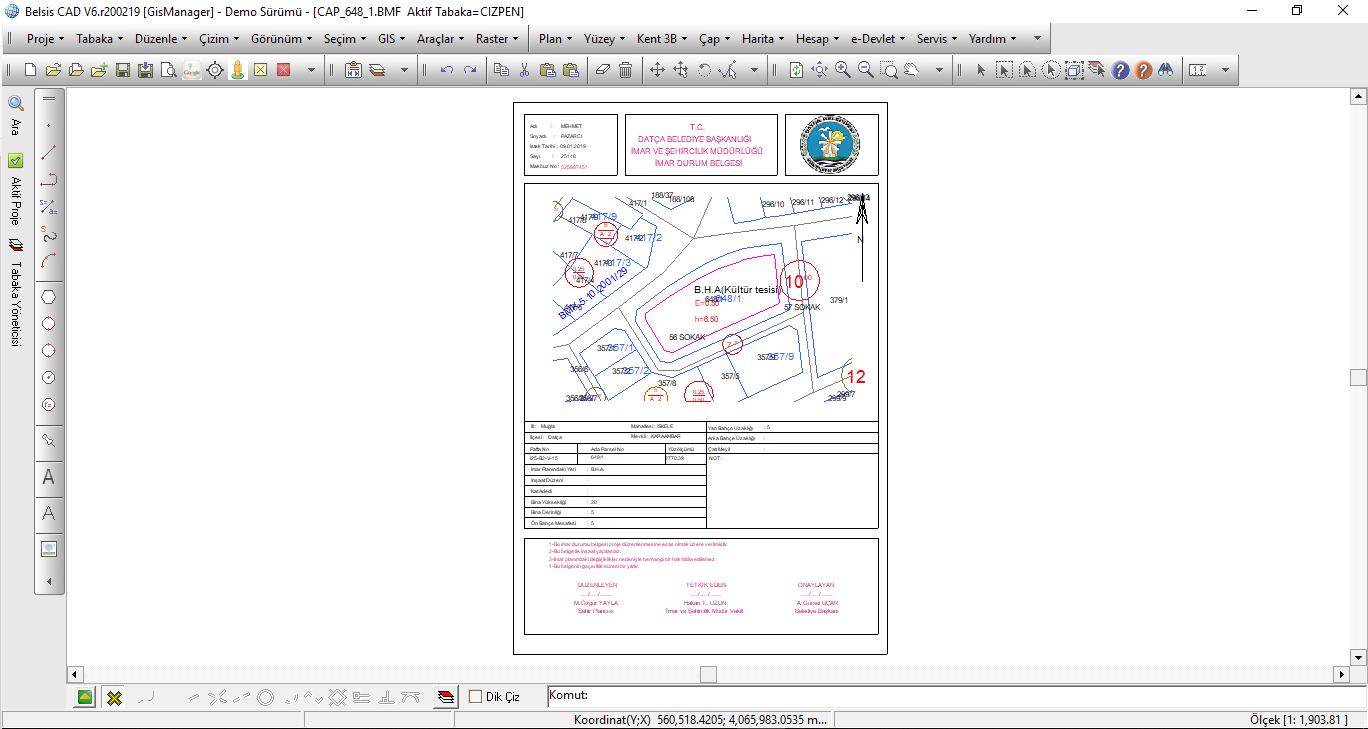Open the Proje menu
The height and width of the screenshot is (729, 1368).
tap(45, 39)
